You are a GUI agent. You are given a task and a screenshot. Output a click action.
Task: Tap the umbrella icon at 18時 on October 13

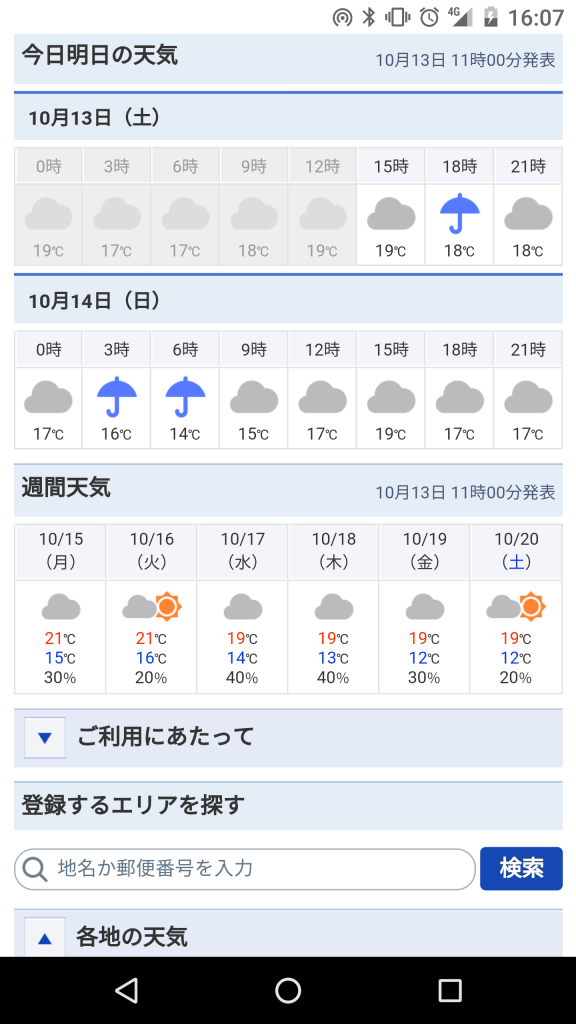pyautogui.click(x=460, y=214)
